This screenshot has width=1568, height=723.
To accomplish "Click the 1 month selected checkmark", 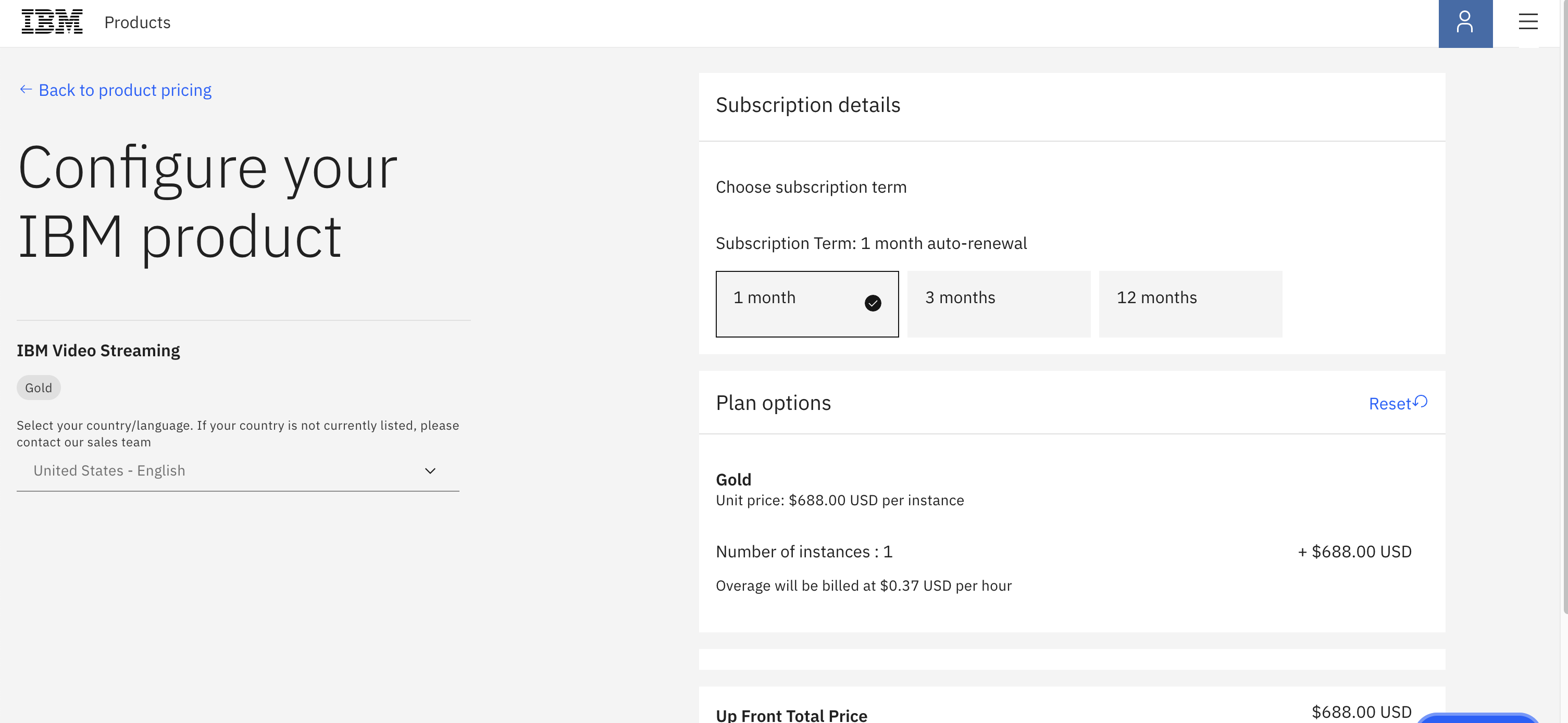I will click(x=872, y=303).
